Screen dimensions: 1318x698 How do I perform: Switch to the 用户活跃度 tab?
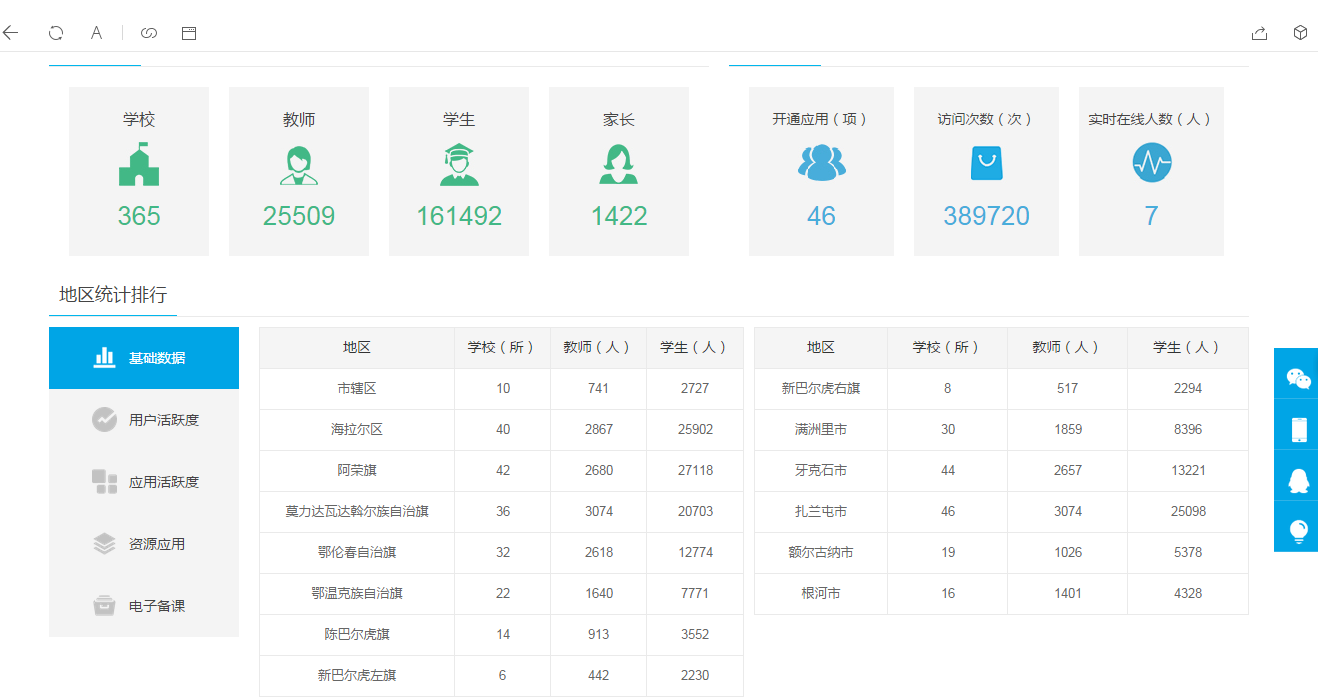coord(144,420)
